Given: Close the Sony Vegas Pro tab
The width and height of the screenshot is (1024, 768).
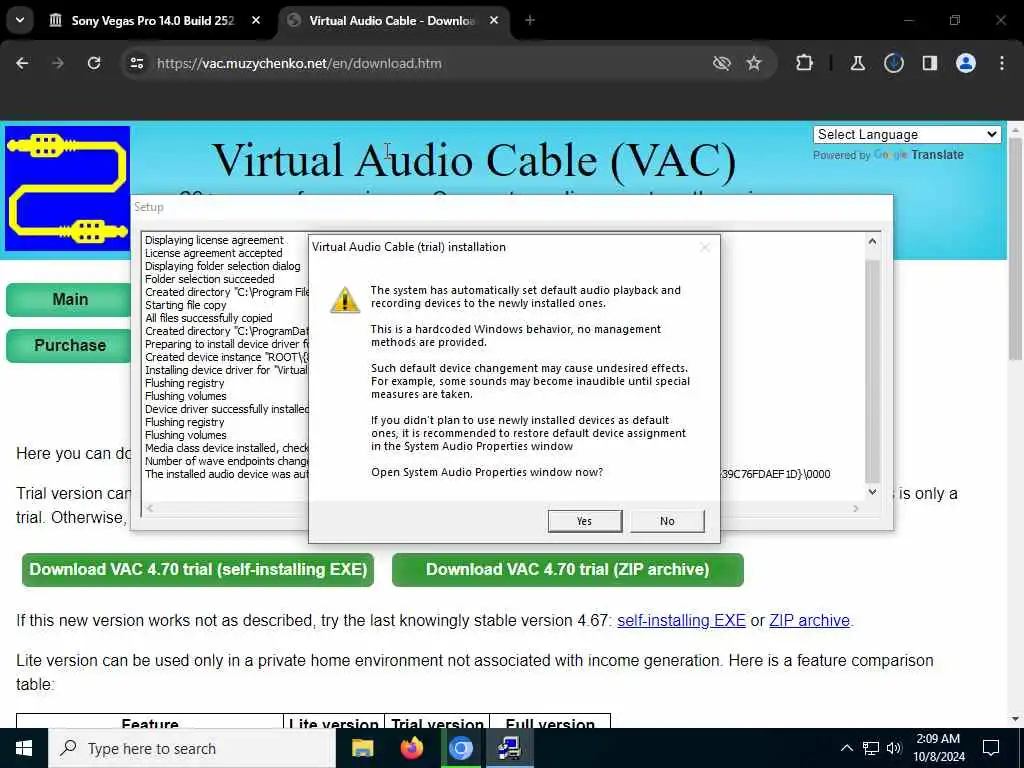Looking at the screenshot, I should (x=256, y=20).
